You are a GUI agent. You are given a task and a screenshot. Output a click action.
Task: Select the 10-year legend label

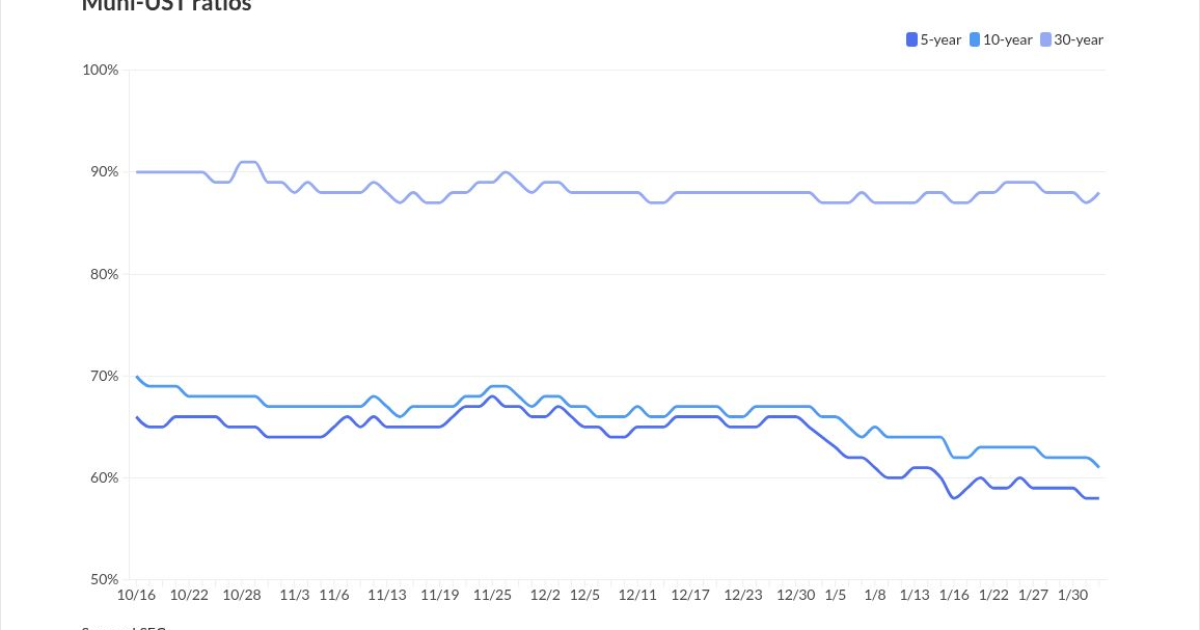tap(1008, 40)
